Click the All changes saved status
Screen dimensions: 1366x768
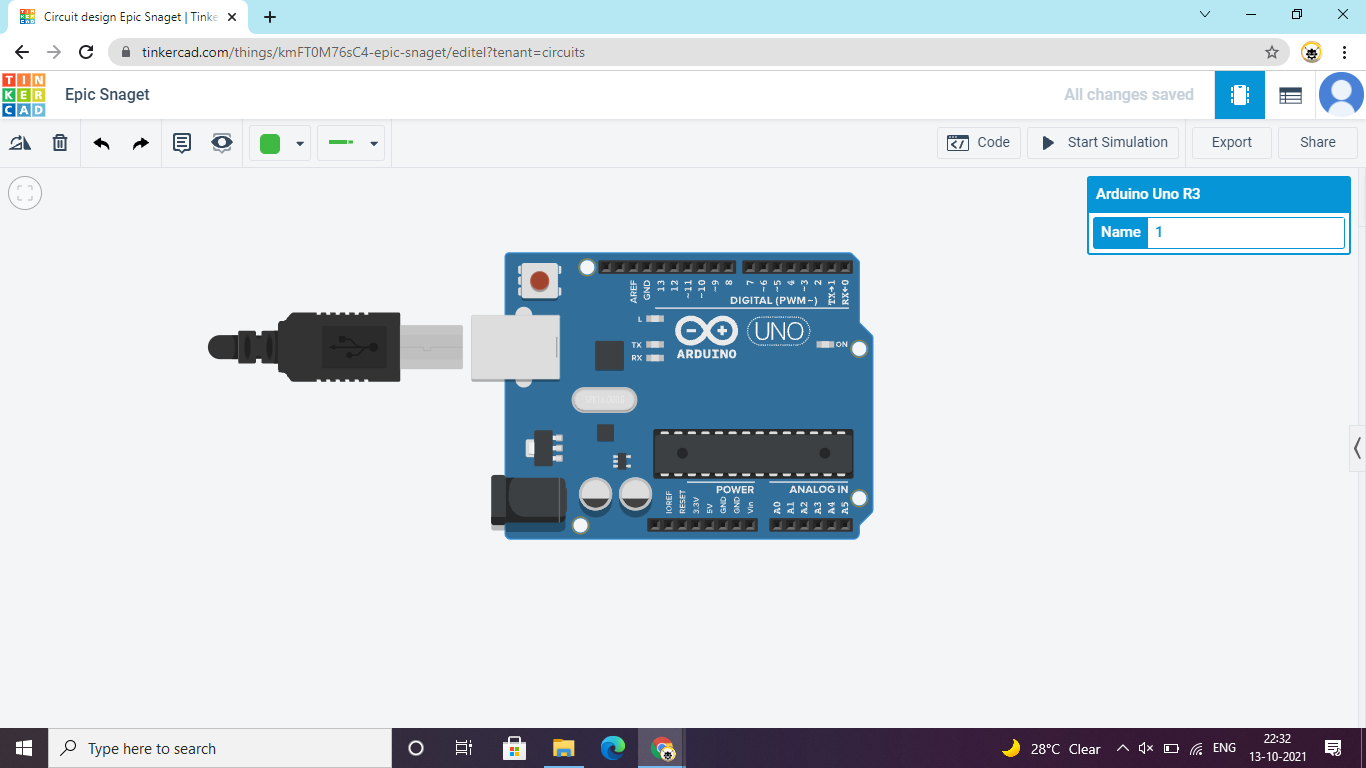[1129, 95]
